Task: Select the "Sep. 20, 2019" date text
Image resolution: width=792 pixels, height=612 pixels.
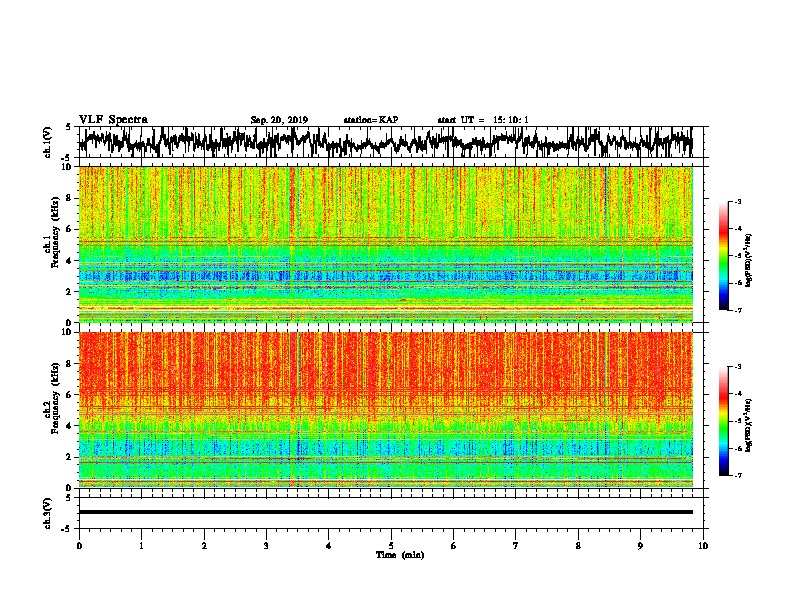Action: [x=279, y=120]
